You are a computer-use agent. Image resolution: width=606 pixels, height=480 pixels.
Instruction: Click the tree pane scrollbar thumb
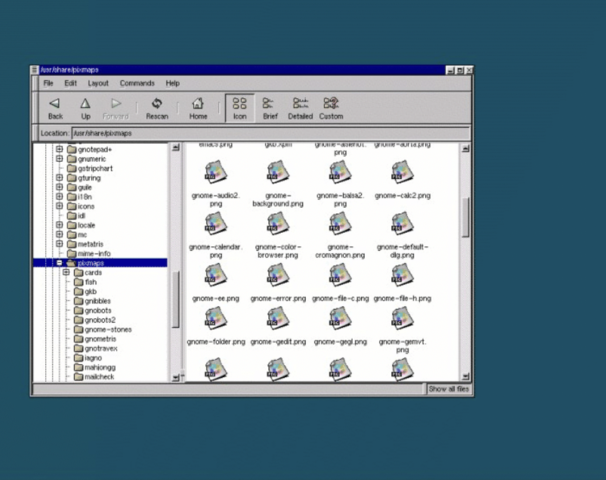[175, 299]
